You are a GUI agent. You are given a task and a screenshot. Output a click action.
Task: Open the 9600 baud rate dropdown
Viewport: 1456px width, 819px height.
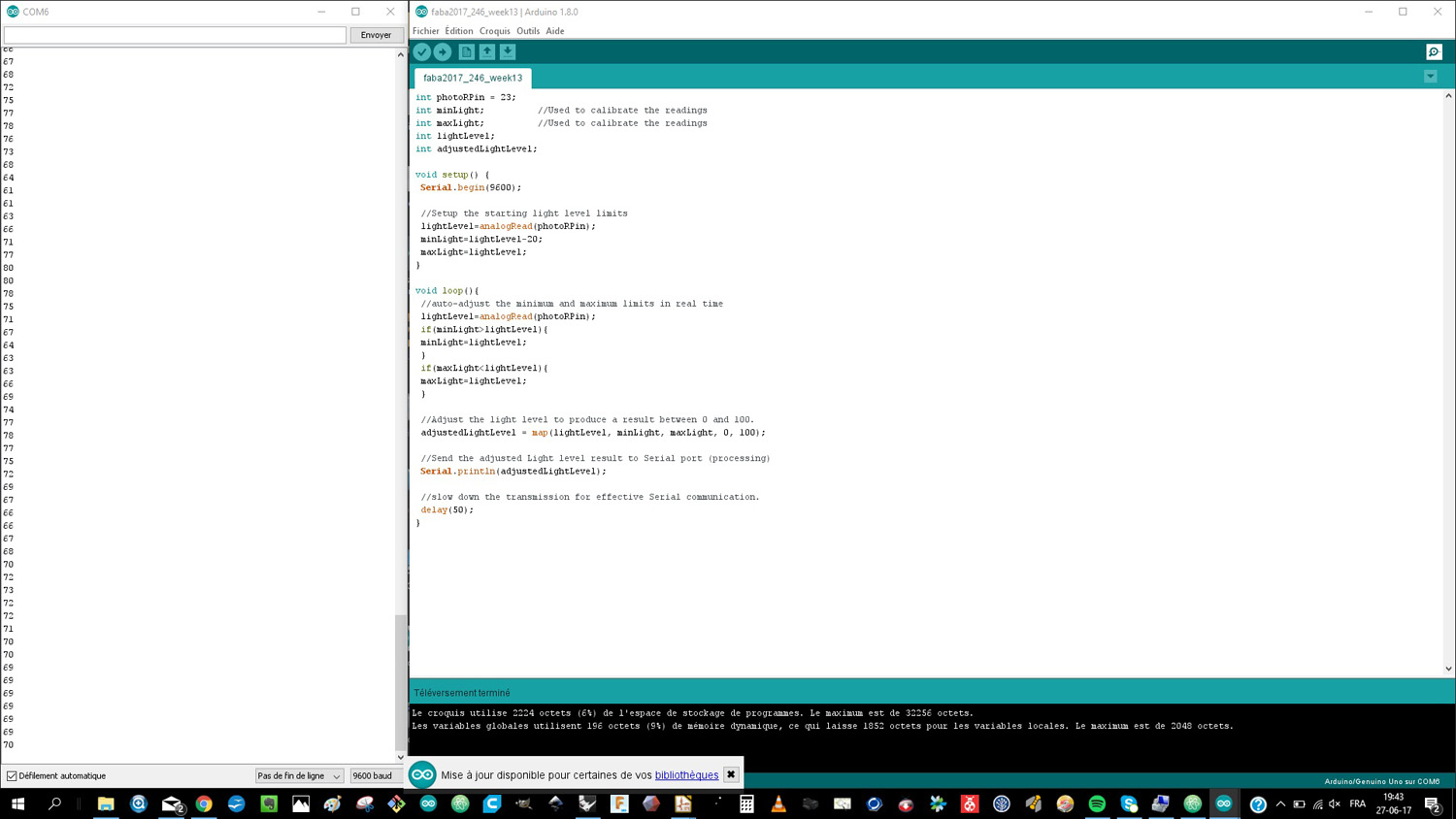(377, 776)
